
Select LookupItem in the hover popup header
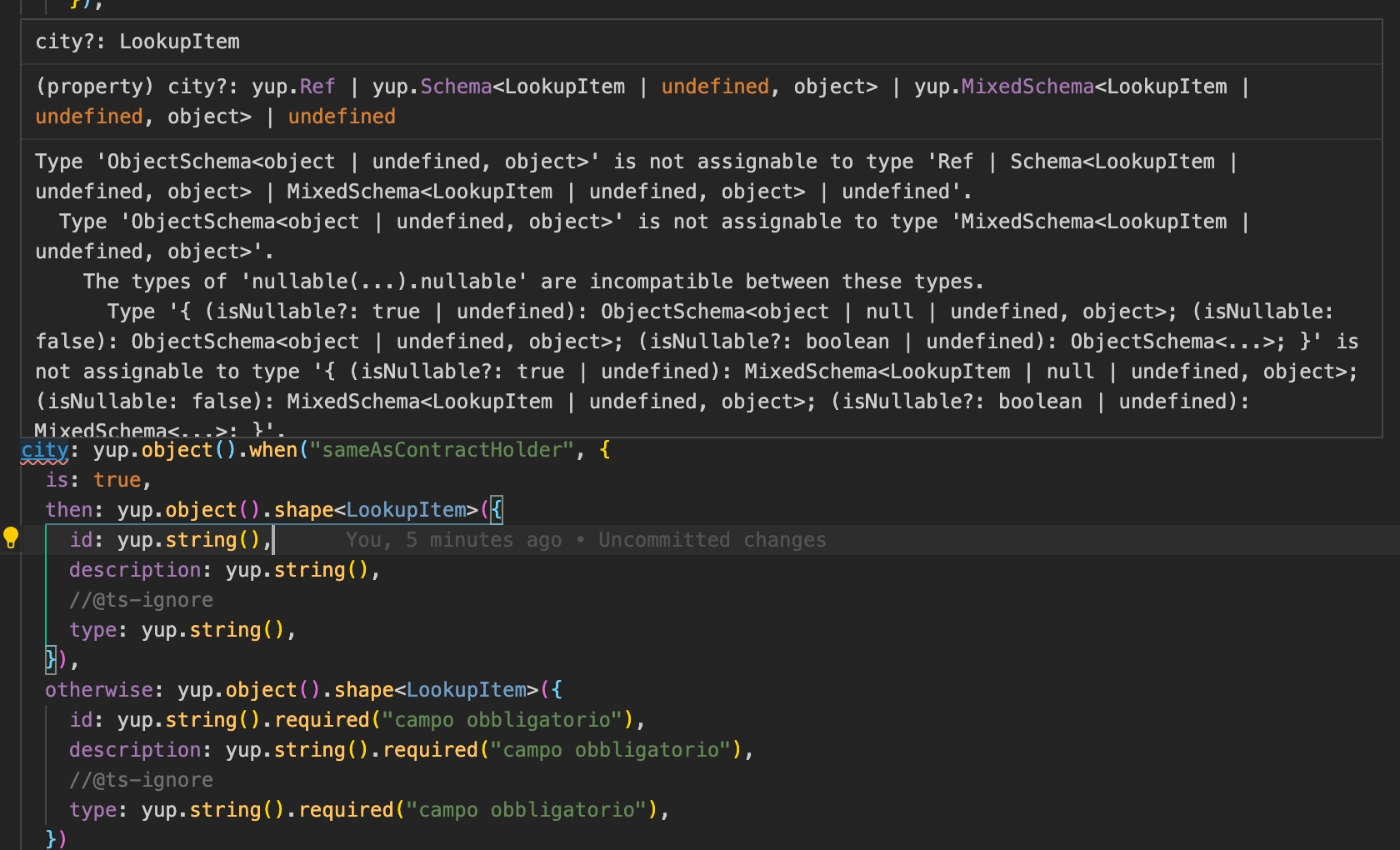pyautogui.click(x=179, y=41)
